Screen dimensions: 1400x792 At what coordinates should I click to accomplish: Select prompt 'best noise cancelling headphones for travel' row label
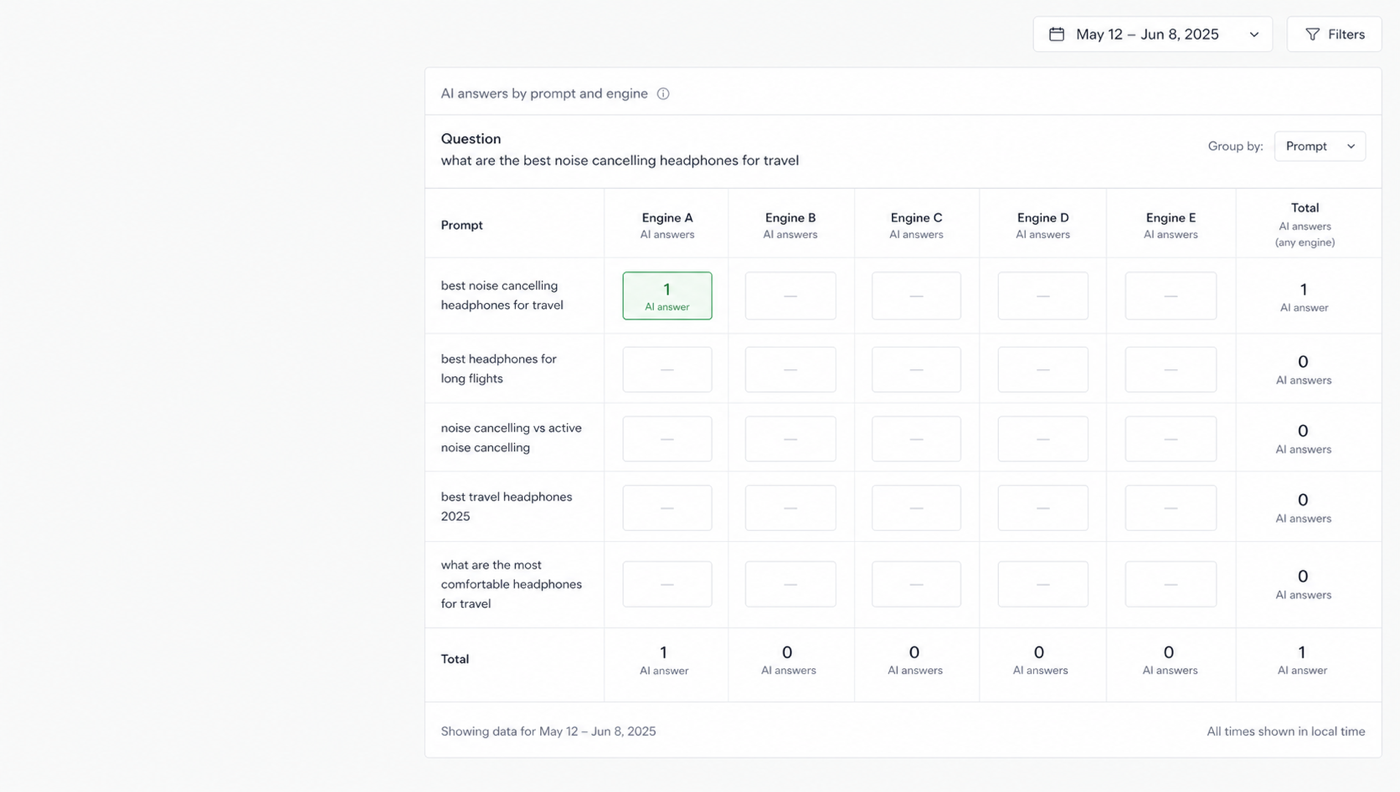tap(502, 295)
